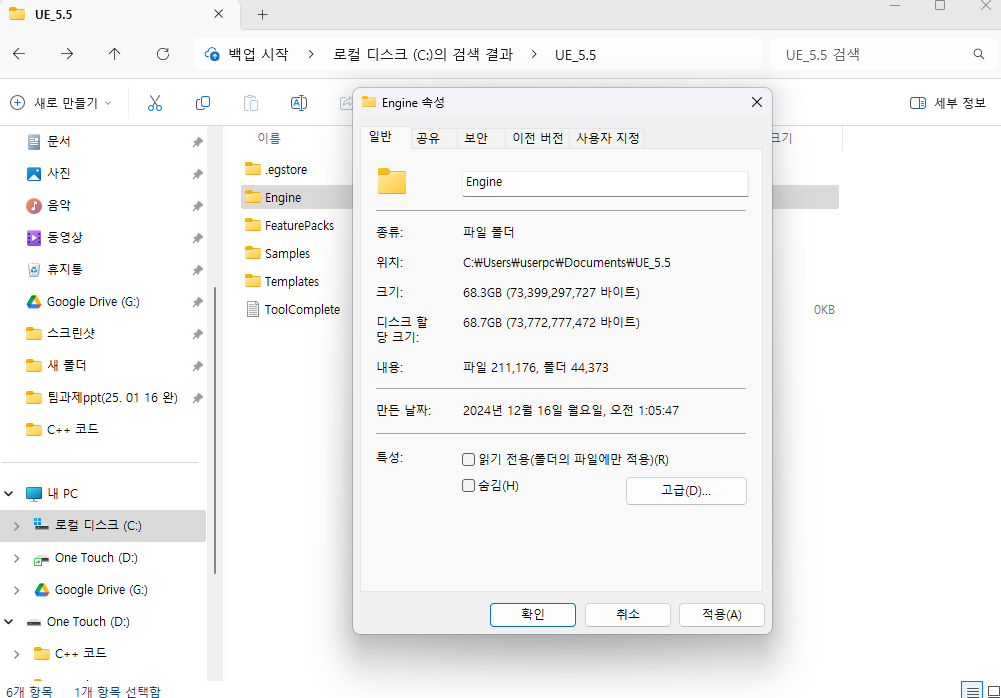Open the 스크린샷 folder
The width and height of the screenshot is (1001, 698).
(x=71, y=333)
